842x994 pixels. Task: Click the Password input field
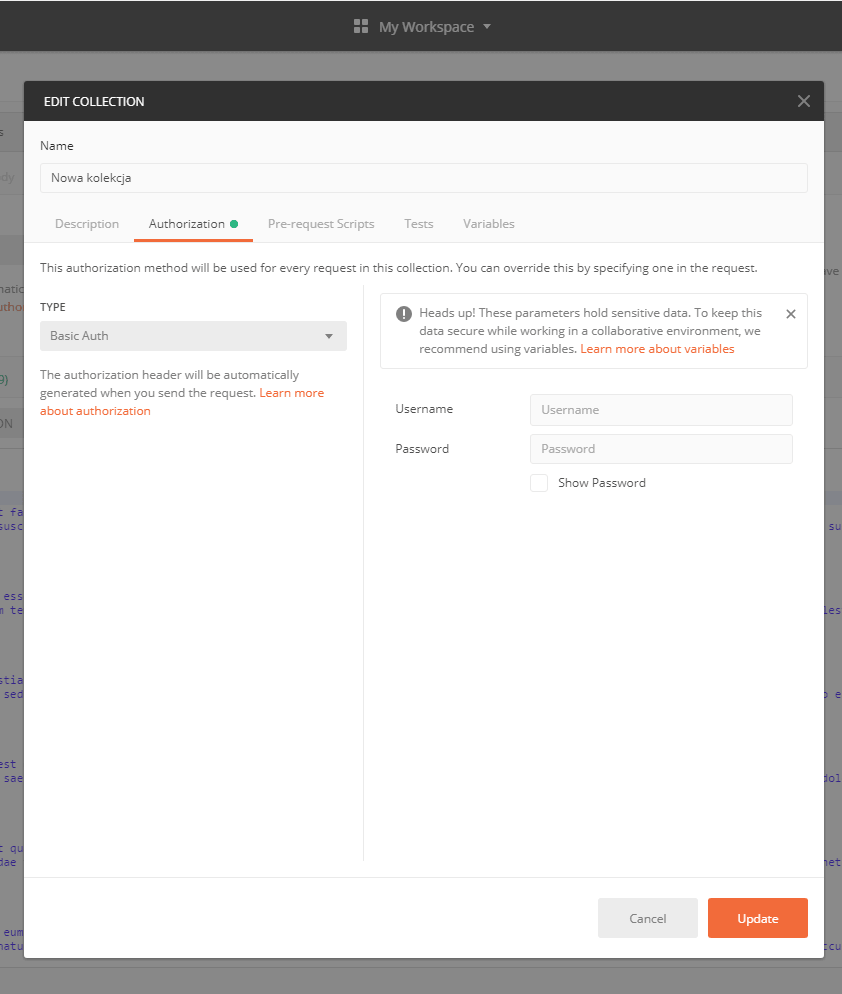point(660,448)
